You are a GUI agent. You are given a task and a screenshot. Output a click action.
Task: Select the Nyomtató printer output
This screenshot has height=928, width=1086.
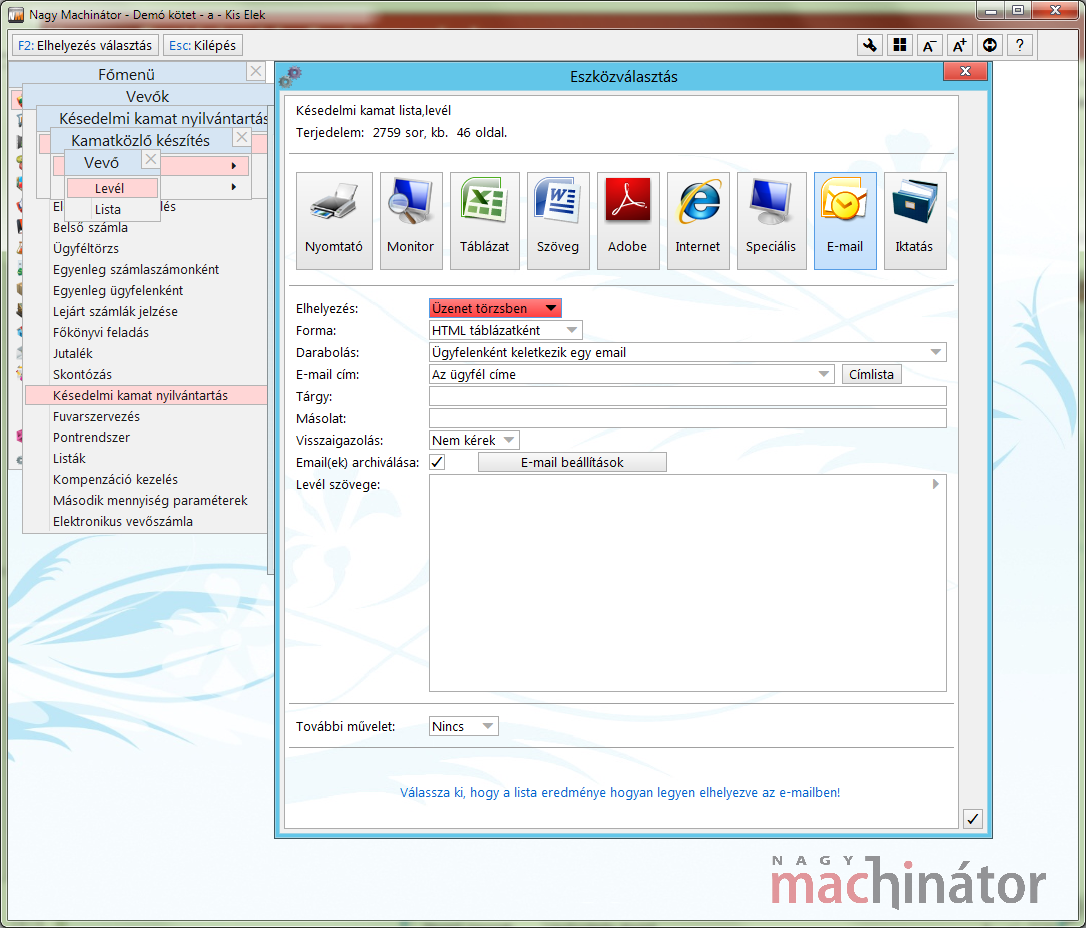334,220
